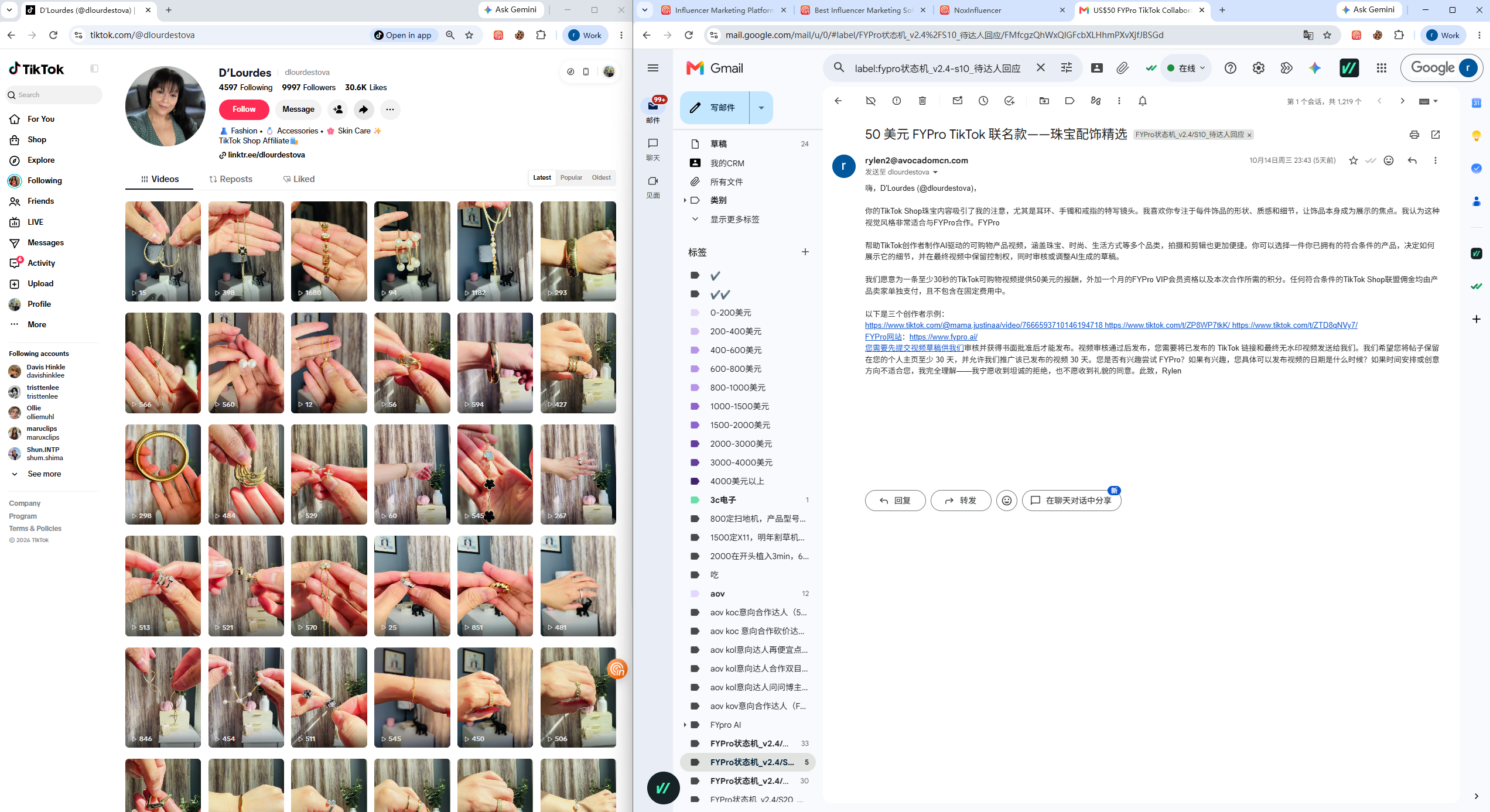Bookmark the TikTok page with star icon
The image size is (1490, 812).
[x=469, y=35]
